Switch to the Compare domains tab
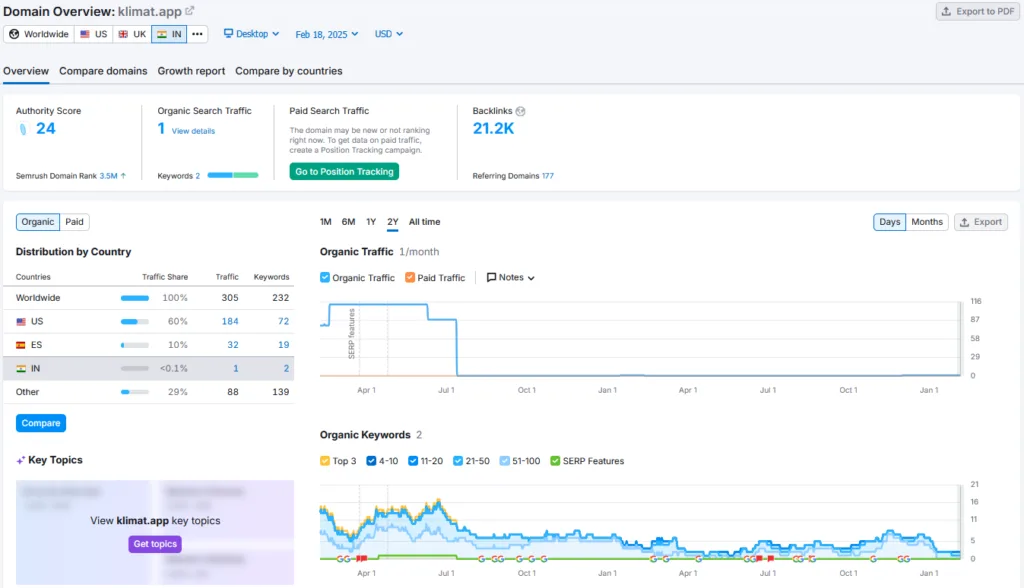The width and height of the screenshot is (1024, 588). [103, 71]
